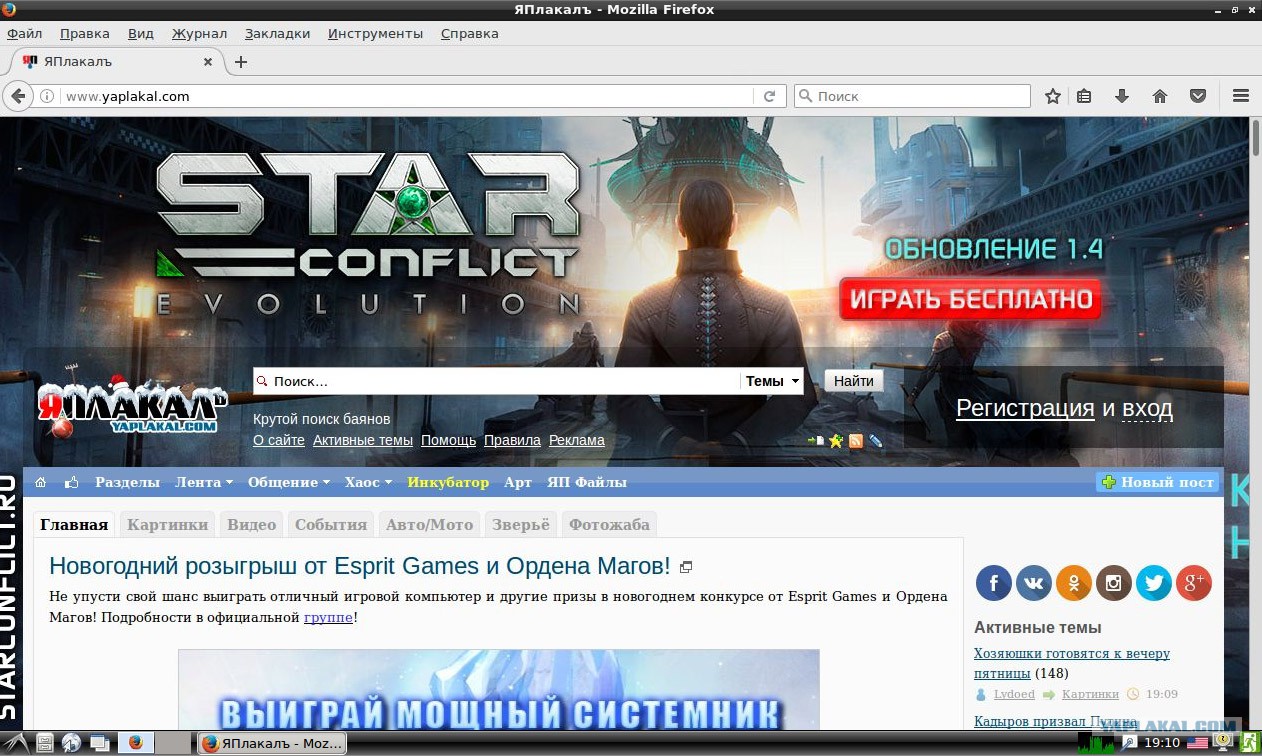Expand the Хаос dropdown menu

369,482
